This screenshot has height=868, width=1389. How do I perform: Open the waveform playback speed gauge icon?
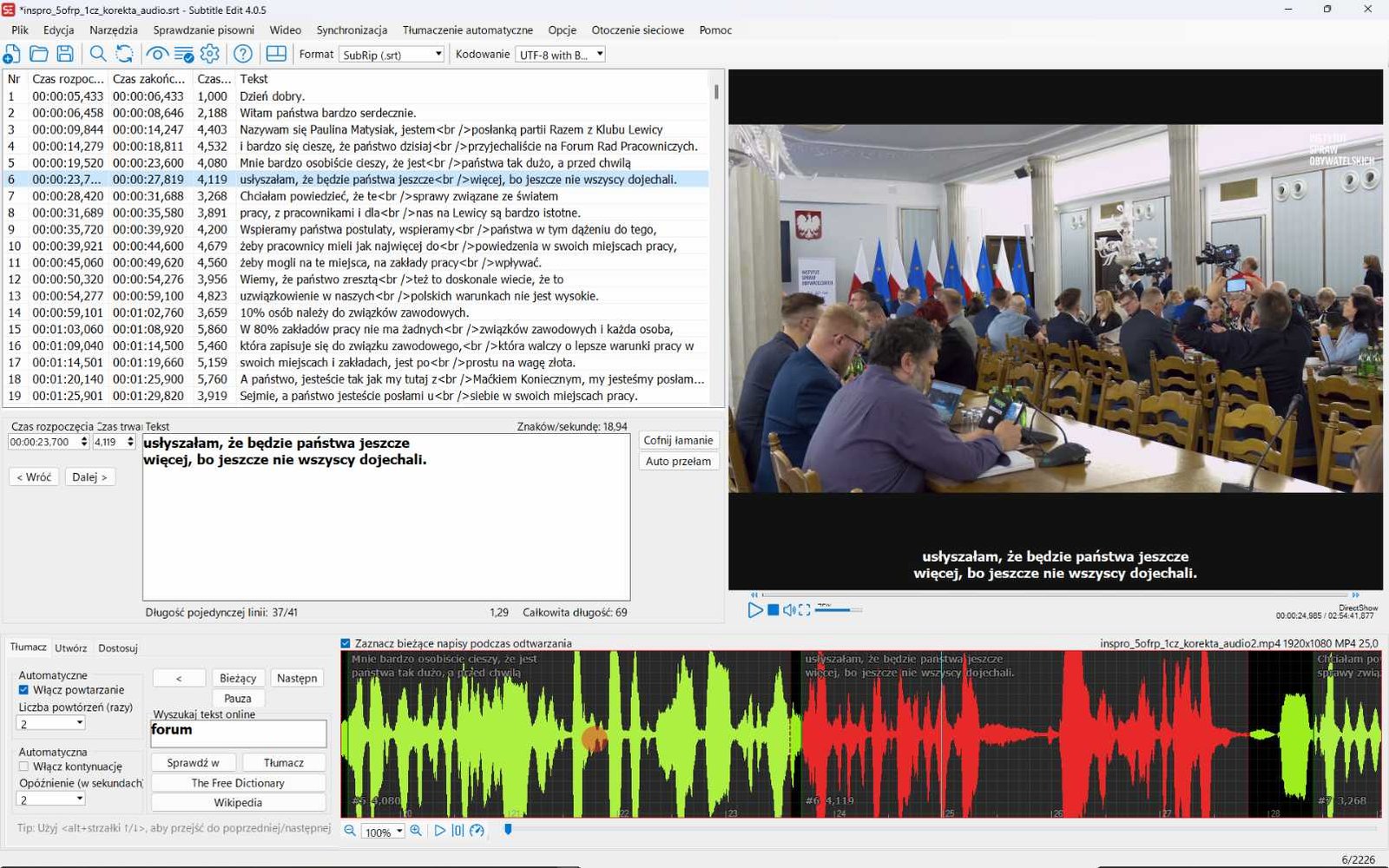click(477, 831)
